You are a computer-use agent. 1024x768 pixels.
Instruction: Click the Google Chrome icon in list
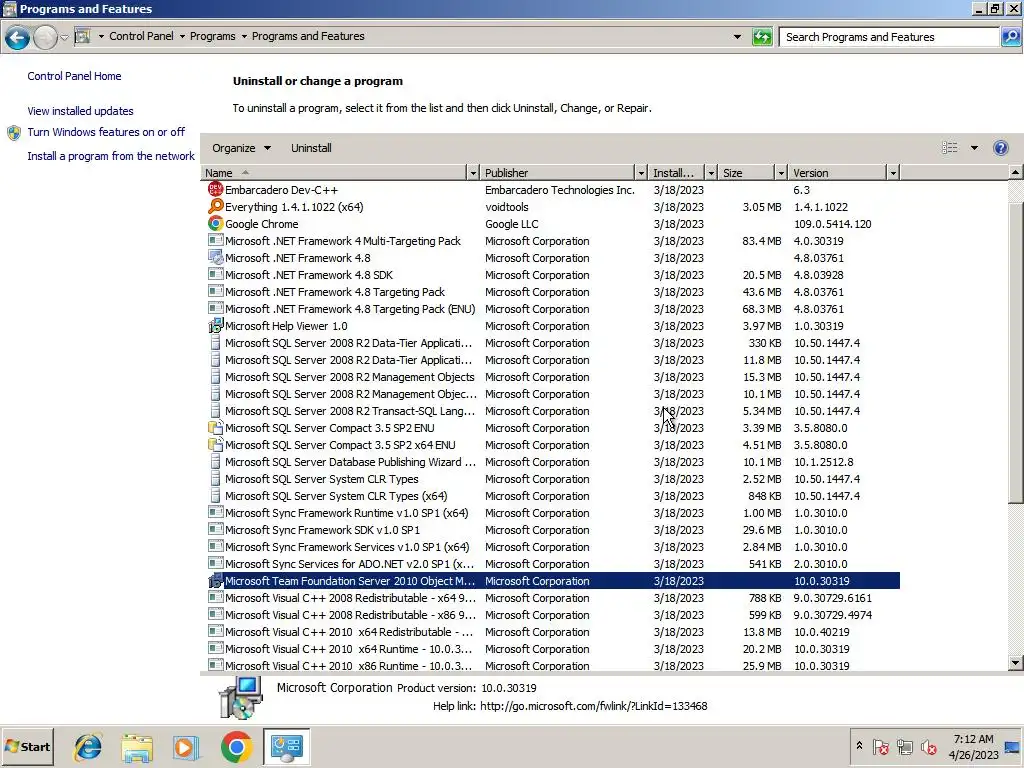pyautogui.click(x=216, y=223)
